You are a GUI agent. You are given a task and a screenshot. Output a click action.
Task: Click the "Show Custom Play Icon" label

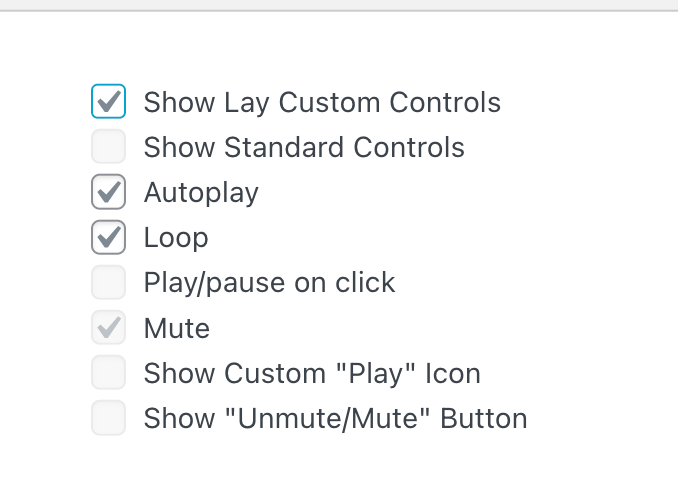click(312, 374)
